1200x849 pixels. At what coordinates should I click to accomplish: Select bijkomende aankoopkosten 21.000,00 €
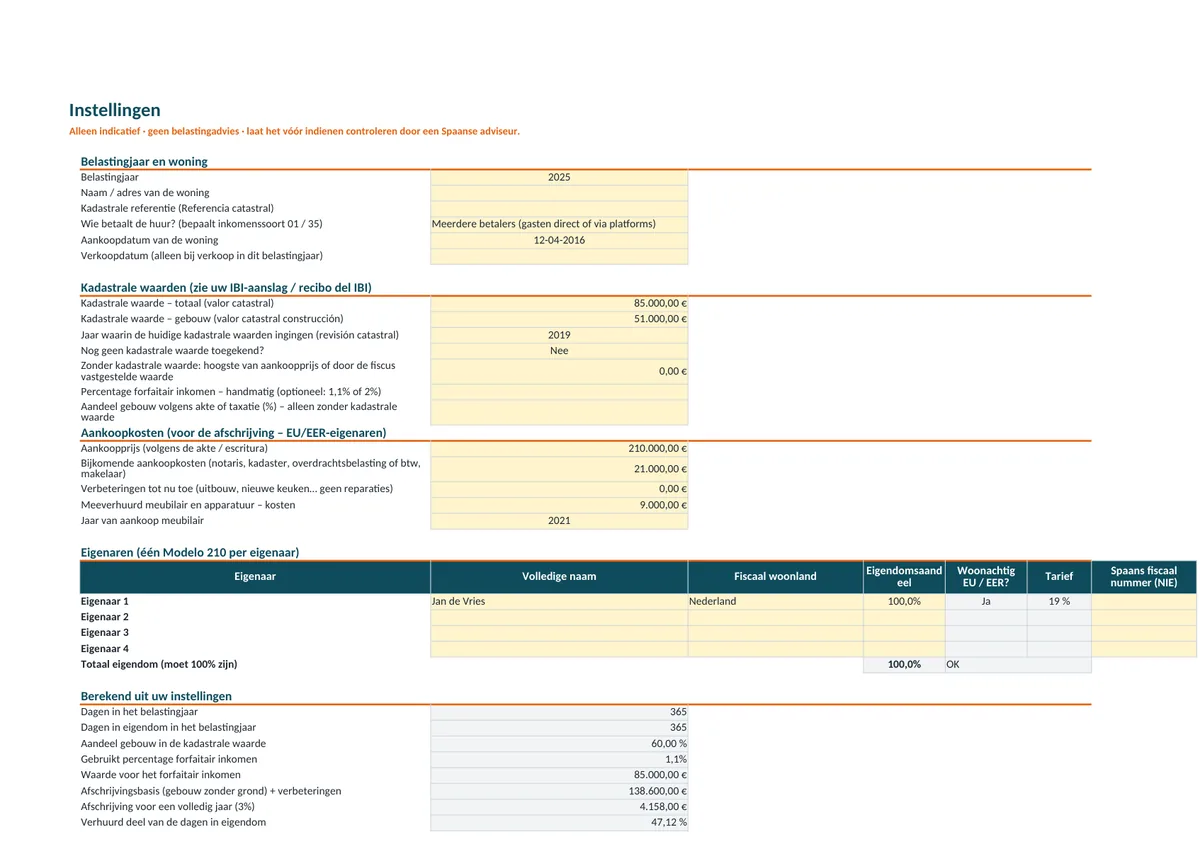(x=559, y=469)
